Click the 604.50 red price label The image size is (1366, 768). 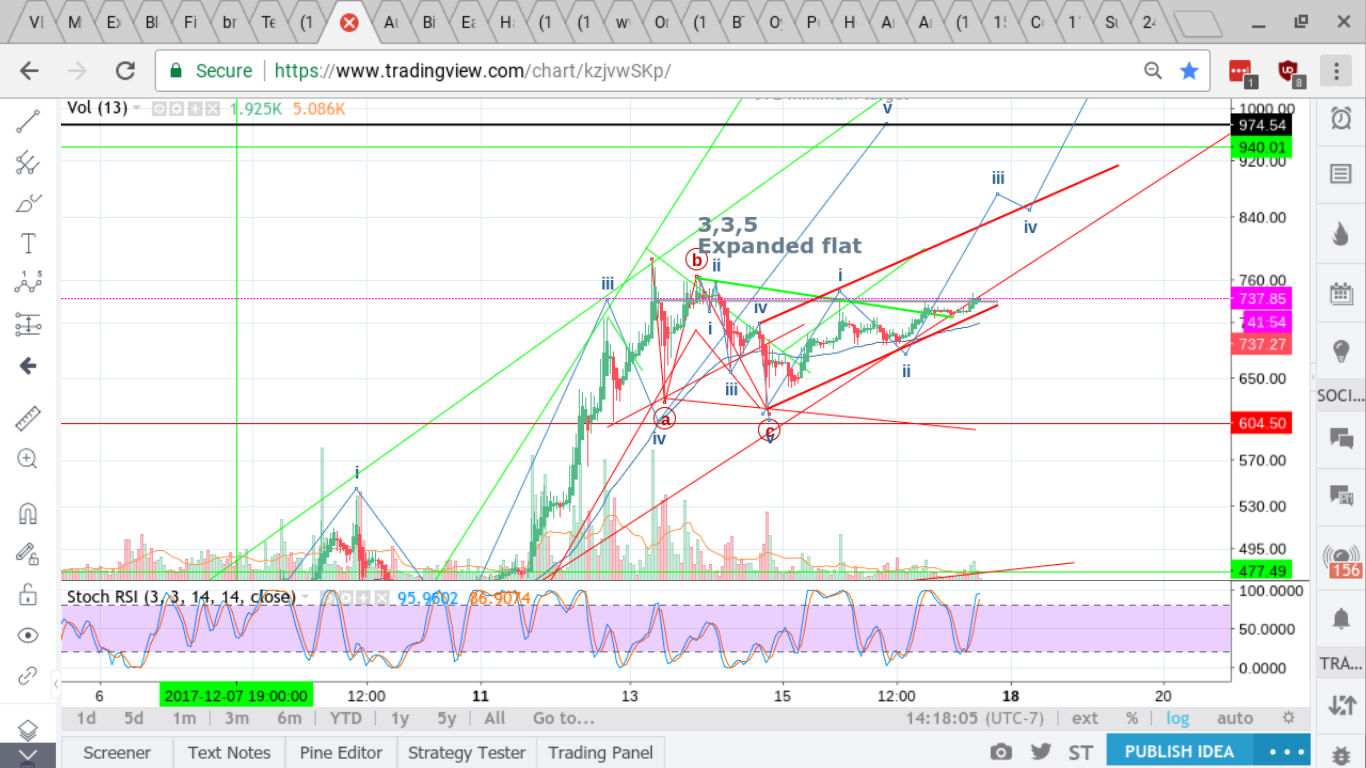click(1261, 424)
